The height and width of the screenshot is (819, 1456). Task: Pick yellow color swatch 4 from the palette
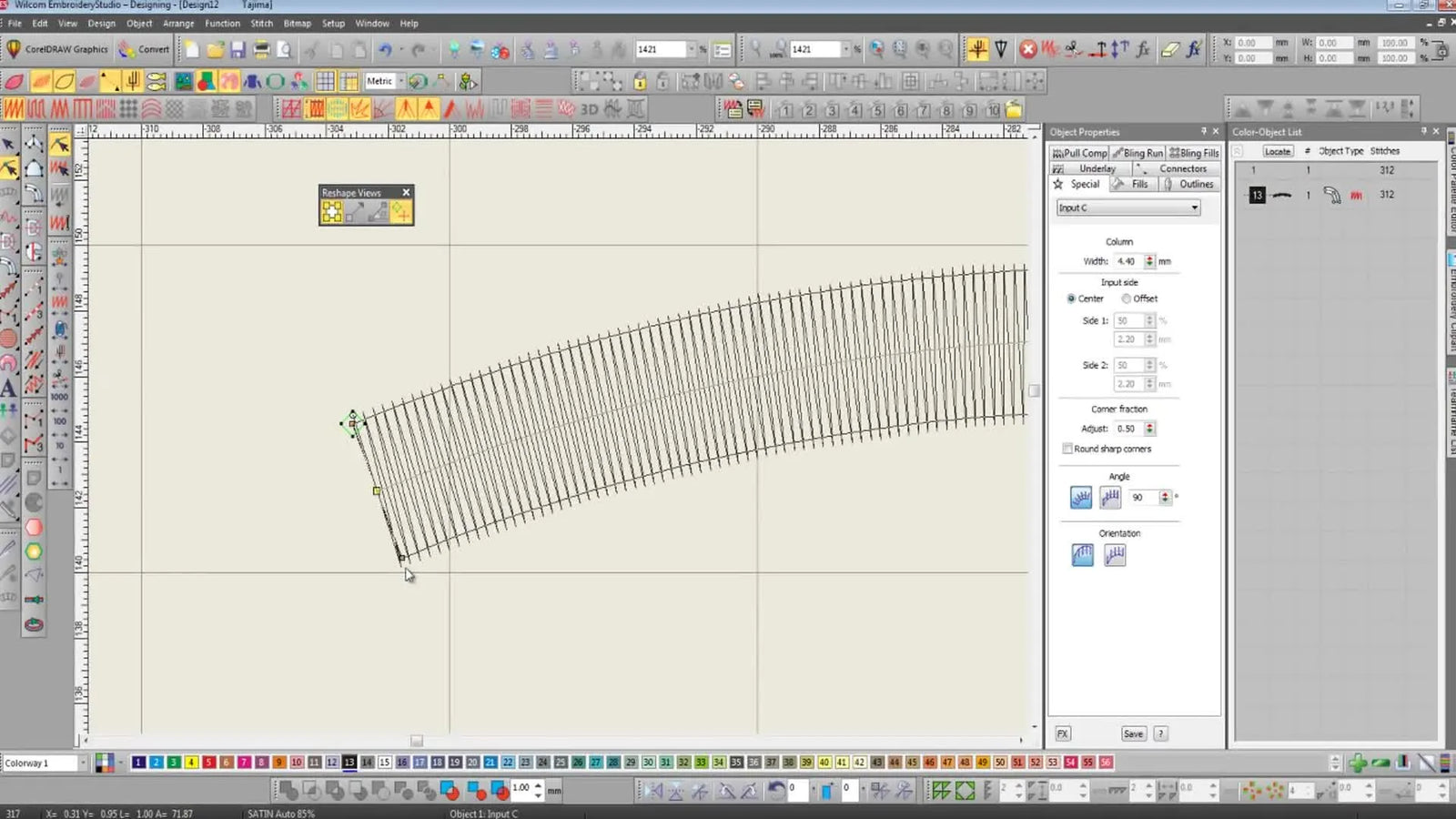(191, 763)
